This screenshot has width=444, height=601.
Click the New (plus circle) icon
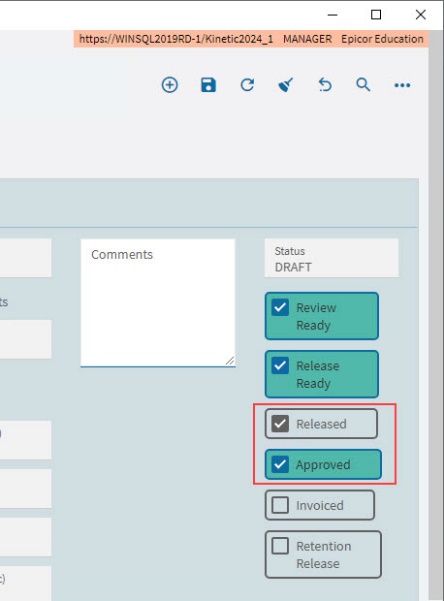(x=169, y=85)
